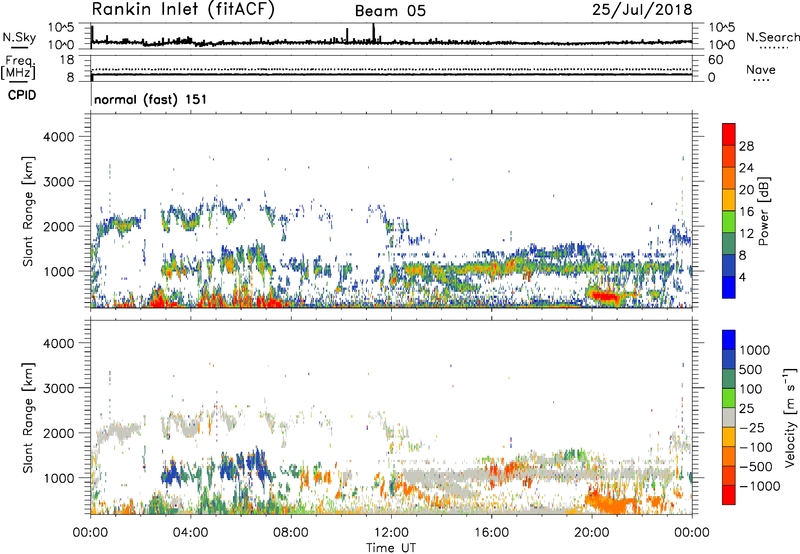Click the "24" power colorbar label
The height and width of the screenshot is (554, 800).
click(746, 168)
